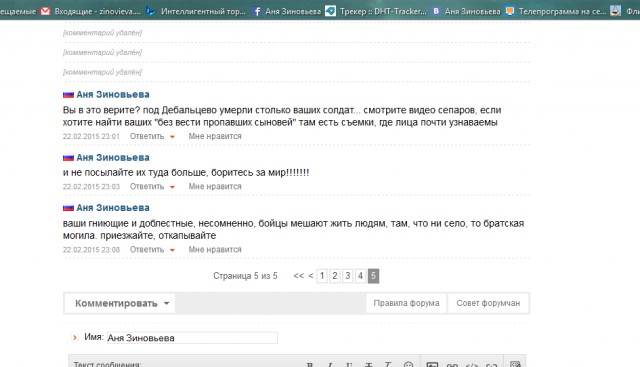Jump to first page with '<<'
640x367 pixels.
point(299,276)
